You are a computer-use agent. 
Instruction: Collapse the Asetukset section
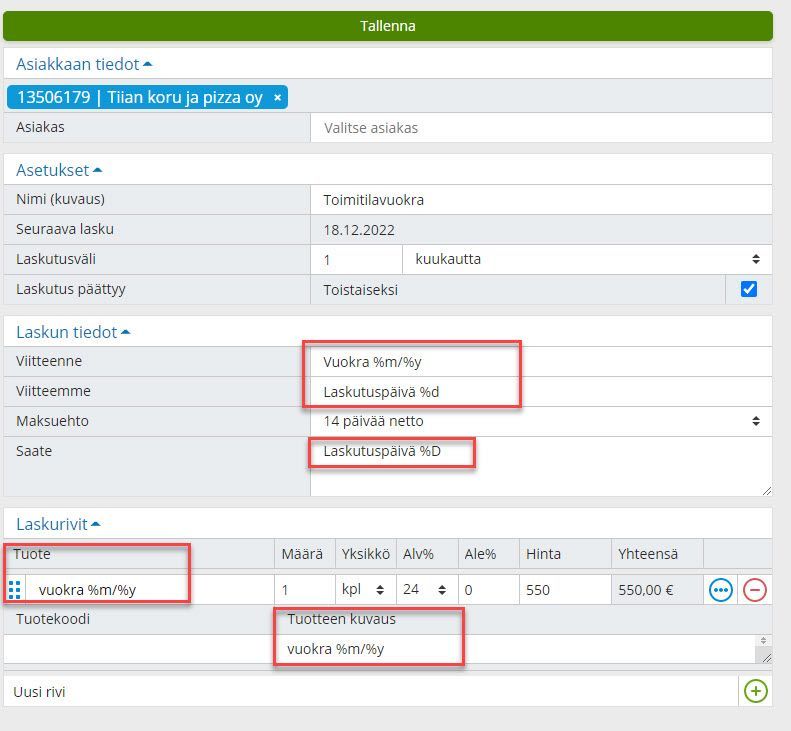(x=59, y=170)
